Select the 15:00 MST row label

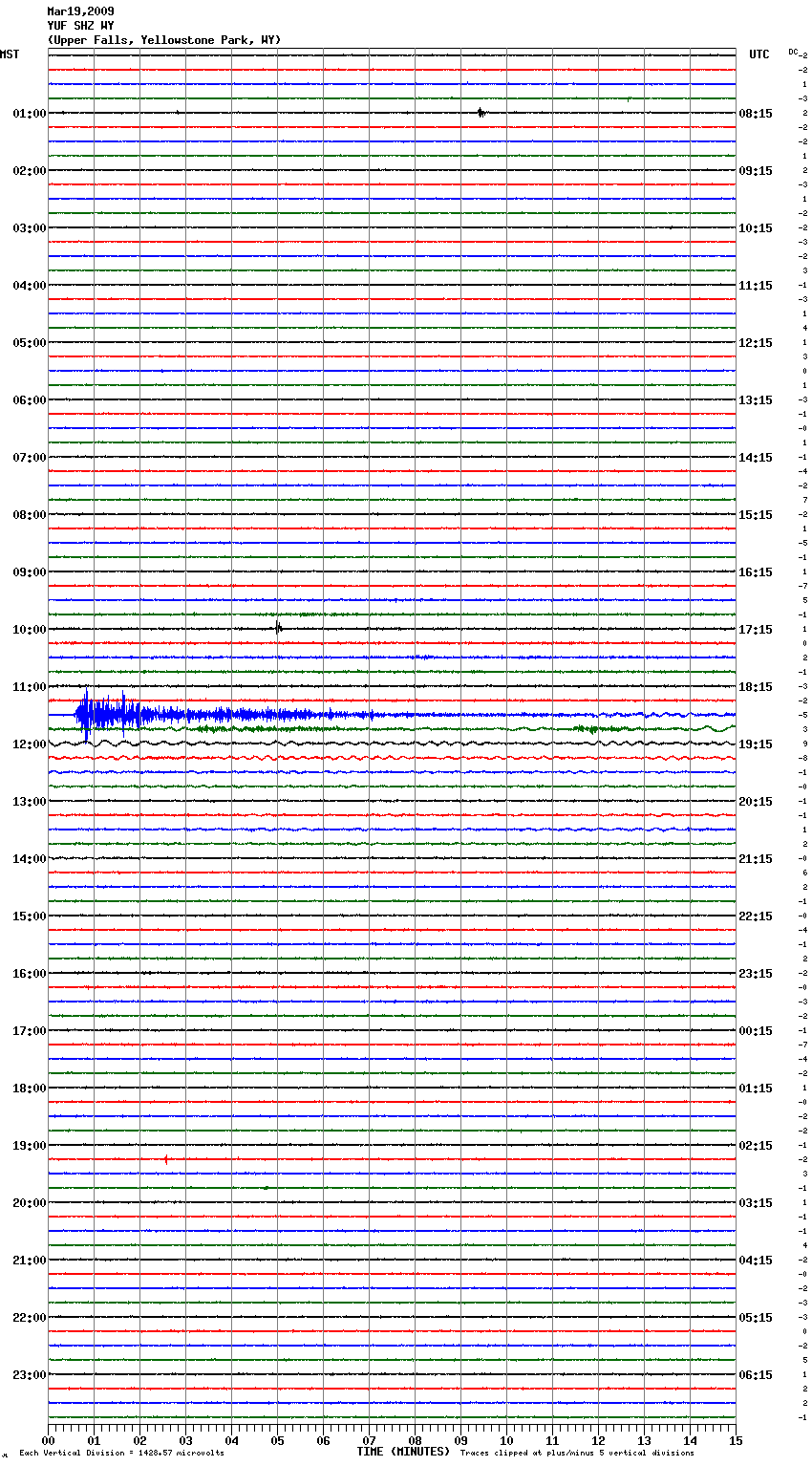pyautogui.click(x=30, y=916)
